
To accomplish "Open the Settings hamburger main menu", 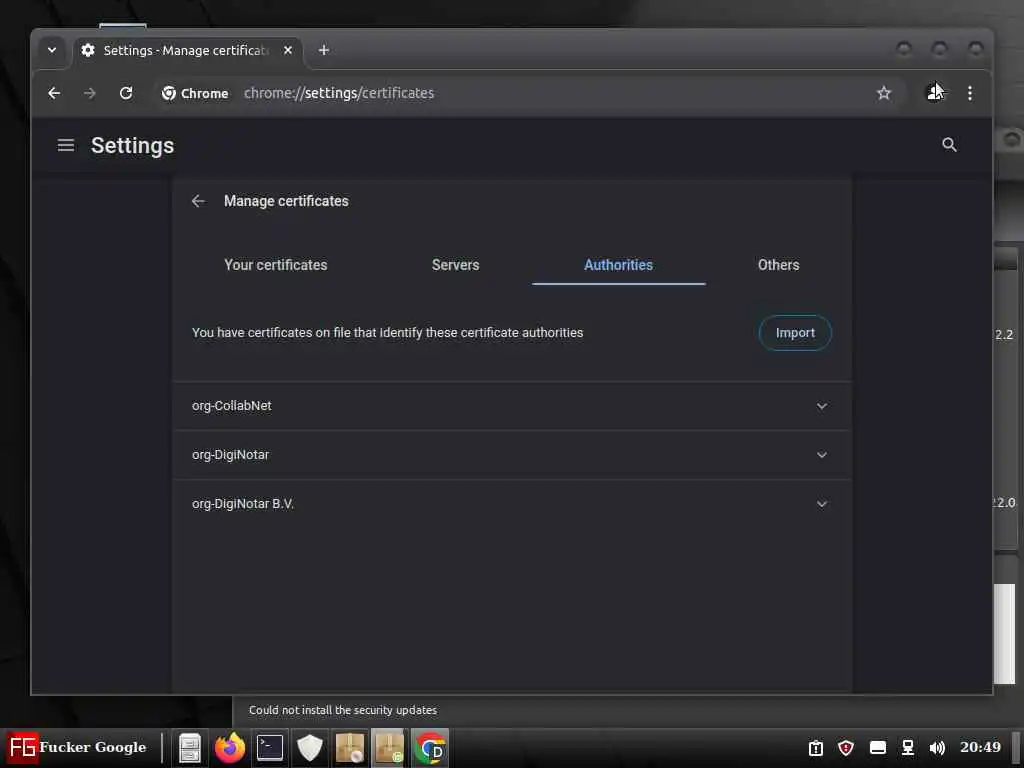I will coord(66,145).
